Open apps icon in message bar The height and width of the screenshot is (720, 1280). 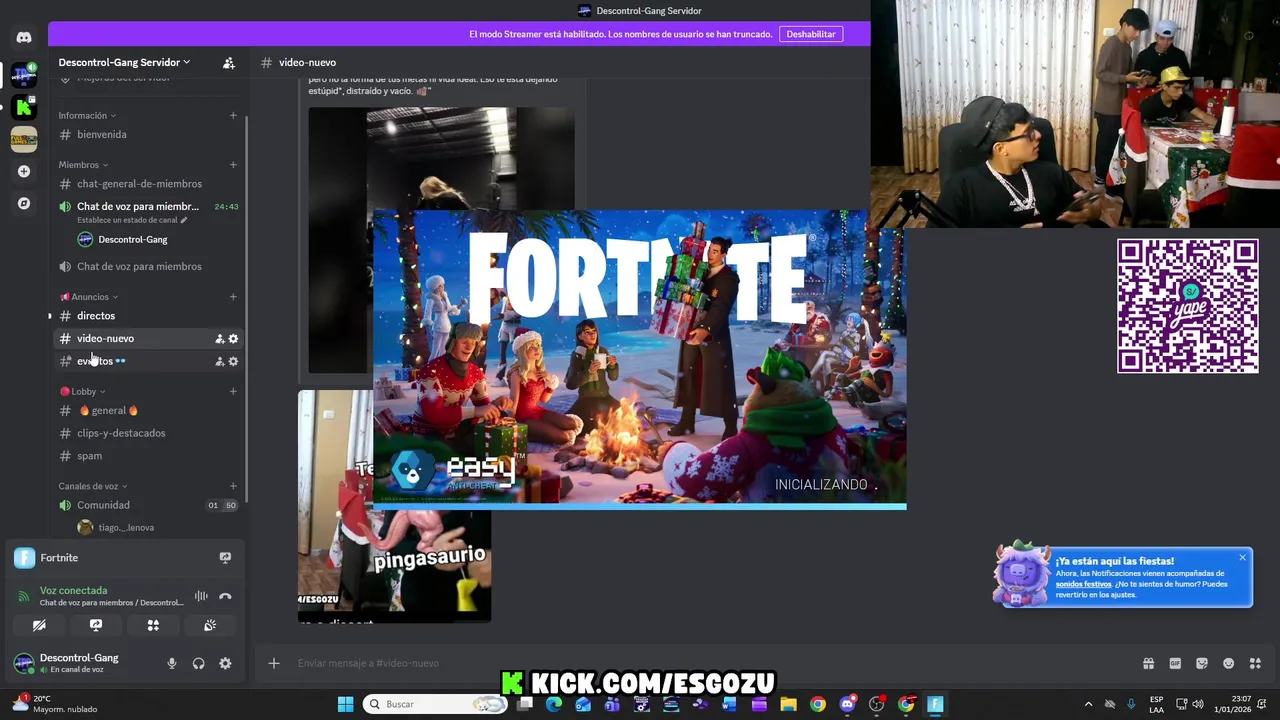coord(1256,663)
